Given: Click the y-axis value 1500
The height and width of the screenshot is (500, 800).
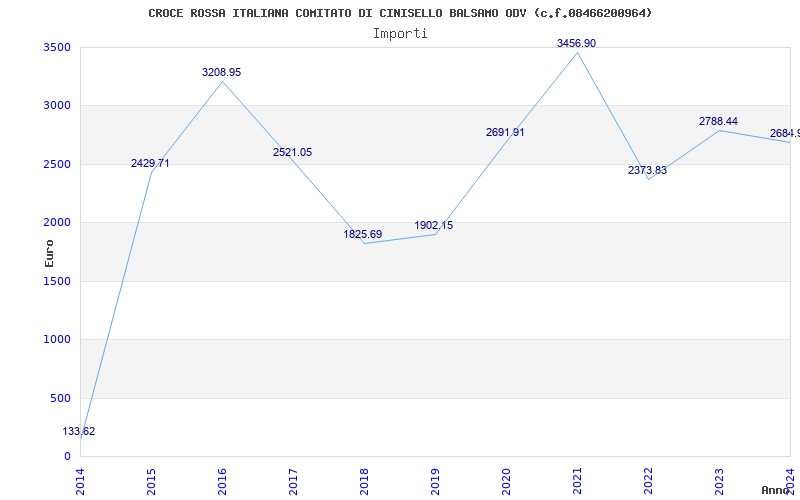Looking at the screenshot, I should tap(58, 281).
